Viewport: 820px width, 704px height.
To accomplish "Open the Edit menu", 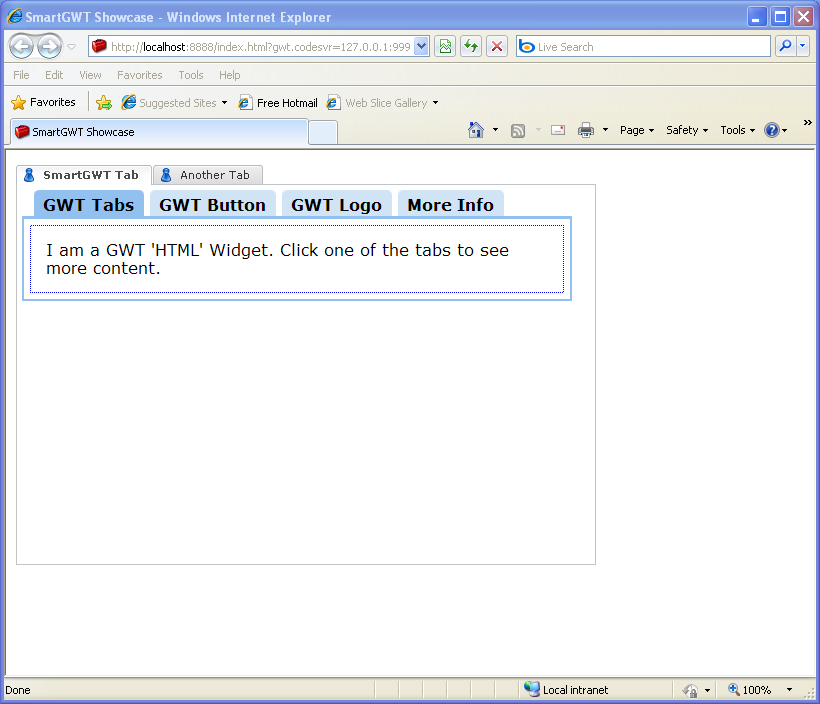I will (54, 75).
